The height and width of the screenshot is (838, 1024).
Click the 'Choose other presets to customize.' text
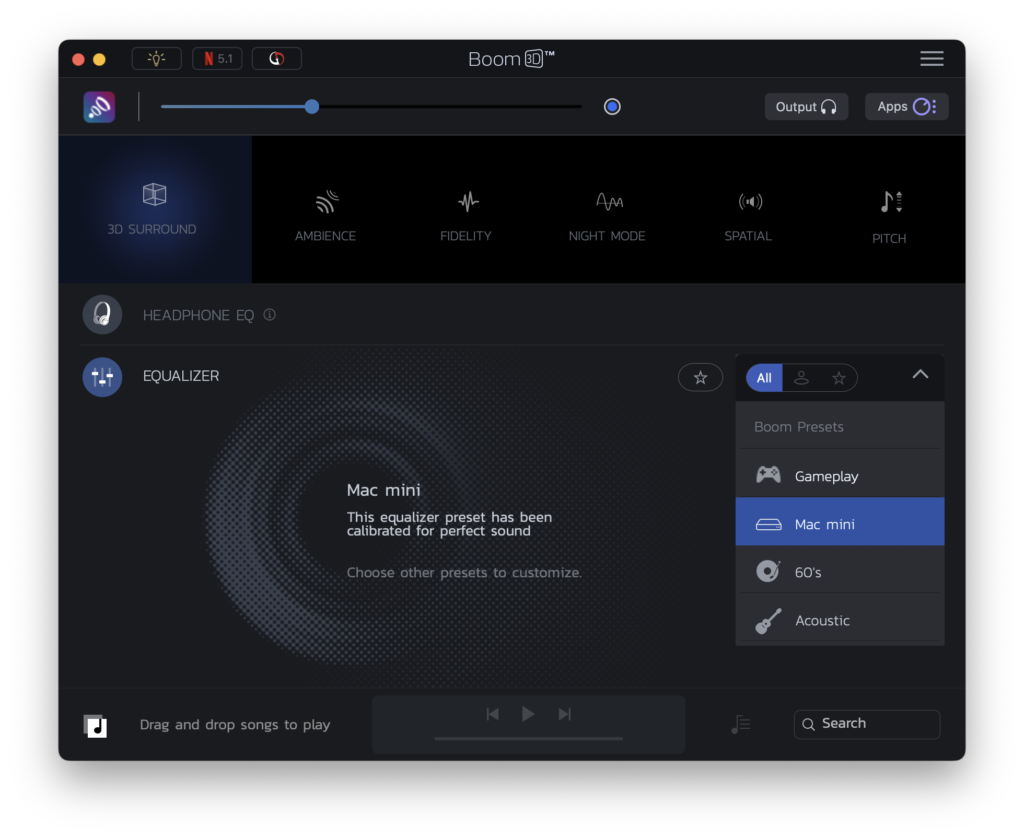tap(464, 573)
